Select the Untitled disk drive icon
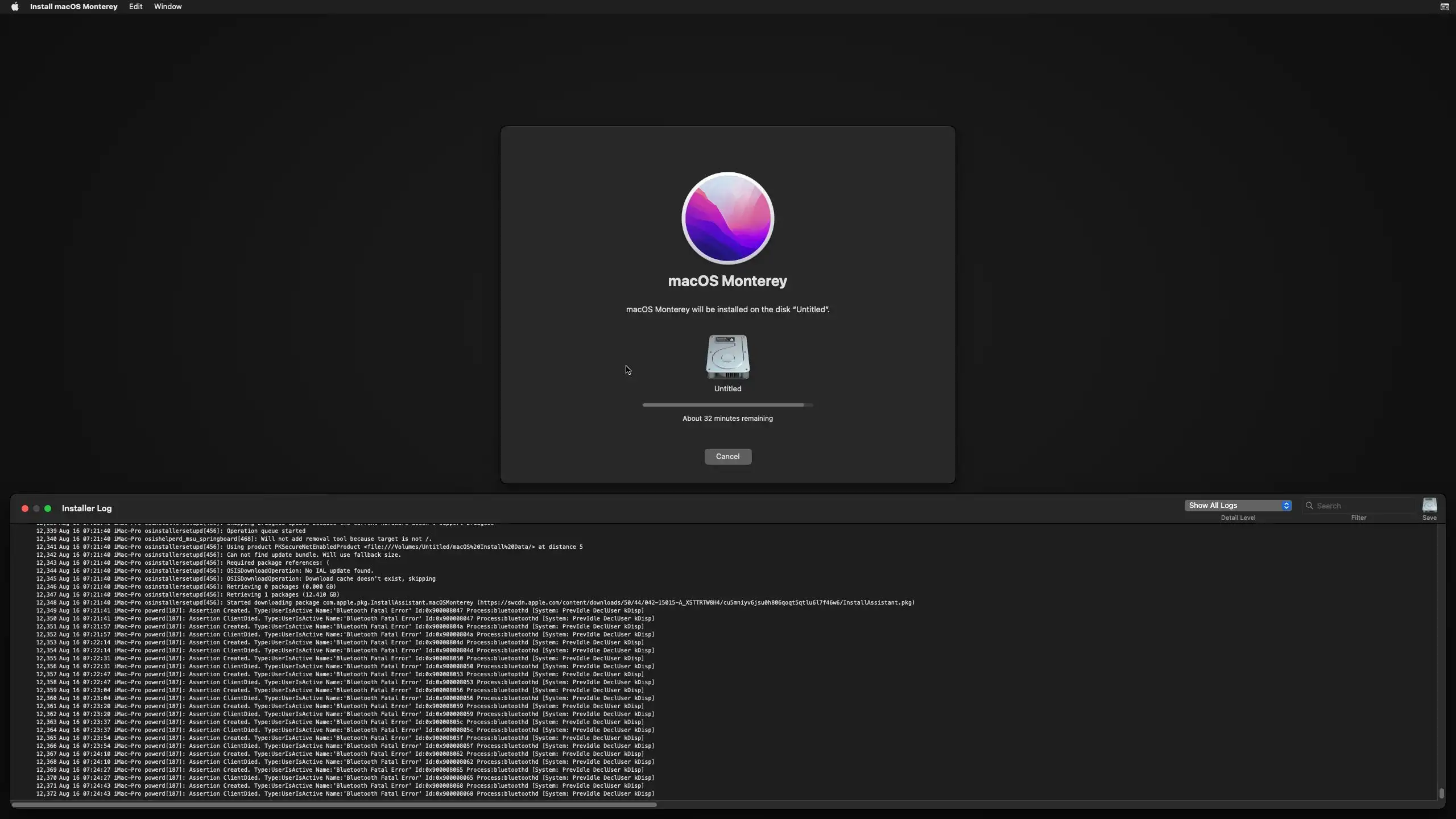This screenshot has width=1456, height=819. click(x=727, y=357)
